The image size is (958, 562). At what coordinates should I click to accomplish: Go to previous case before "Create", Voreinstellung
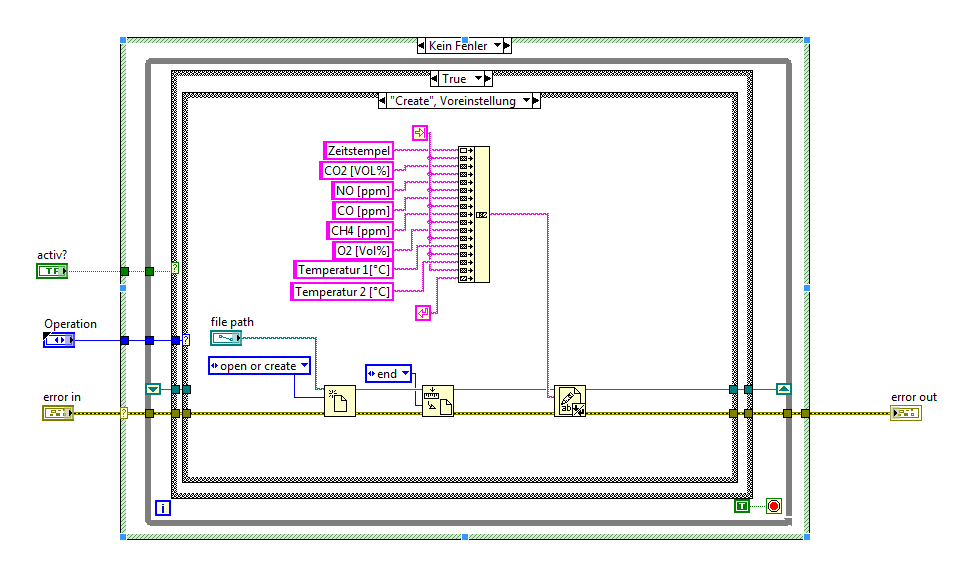pyautogui.click(x=382, y=101)
